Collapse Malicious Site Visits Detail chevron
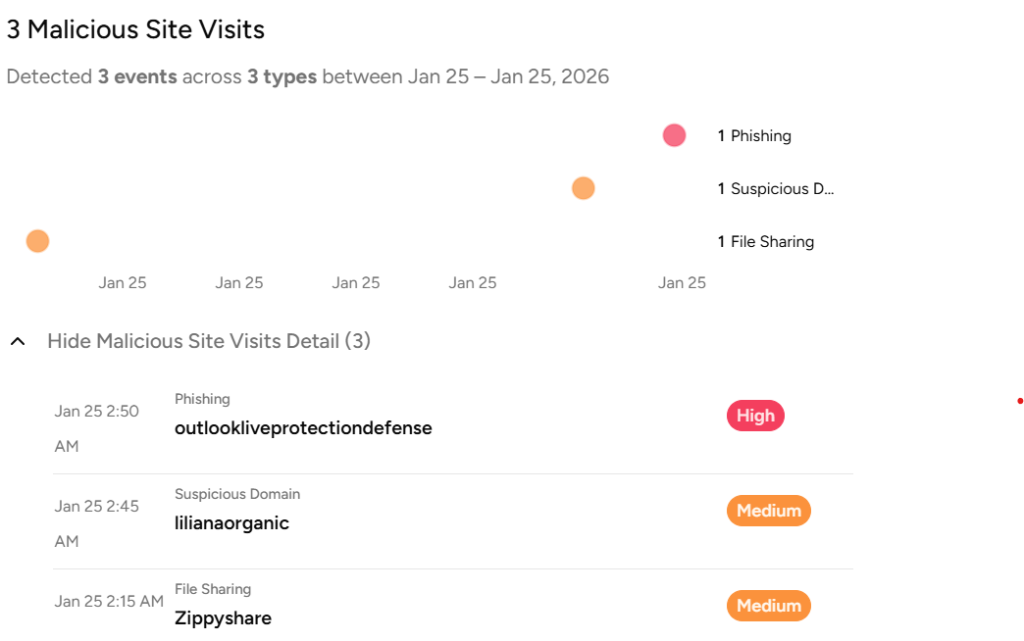 coord(18,341)
